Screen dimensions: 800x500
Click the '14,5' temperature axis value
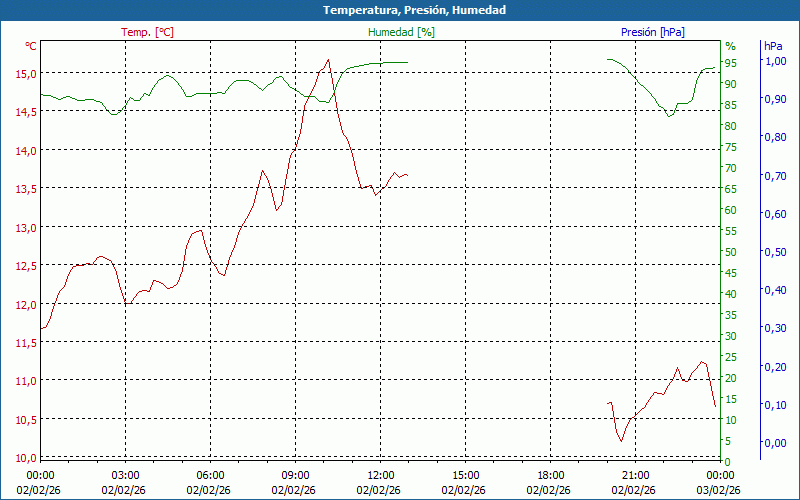pos(26,112)
